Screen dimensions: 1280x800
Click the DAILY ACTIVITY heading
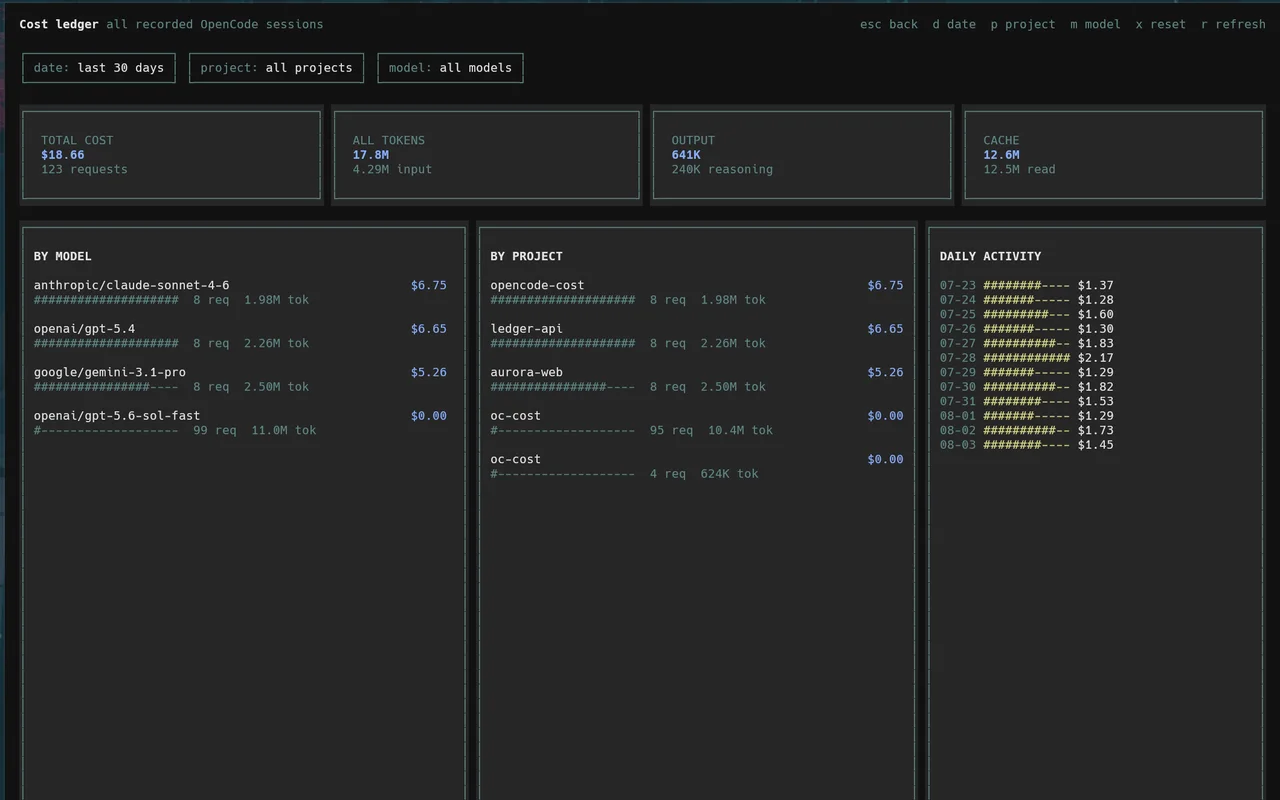click(x=990, y=256)
